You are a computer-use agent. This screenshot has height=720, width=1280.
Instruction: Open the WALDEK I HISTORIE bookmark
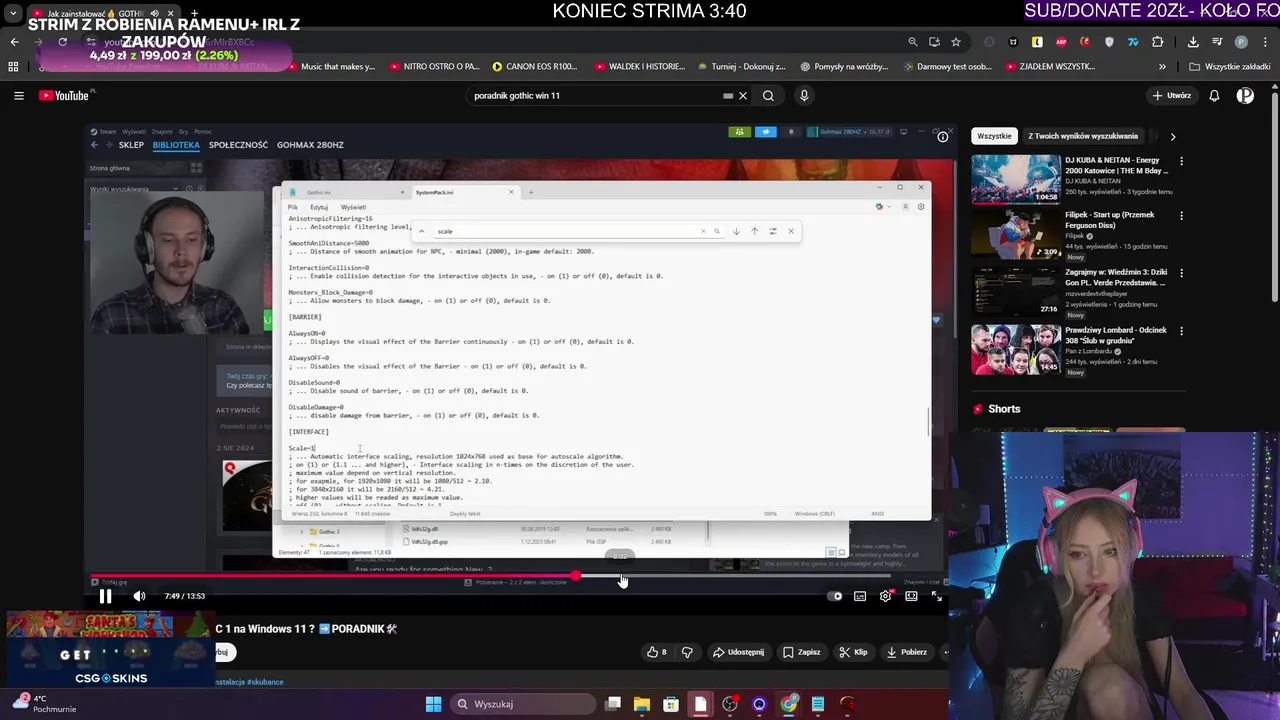click(x=640, y=67)
